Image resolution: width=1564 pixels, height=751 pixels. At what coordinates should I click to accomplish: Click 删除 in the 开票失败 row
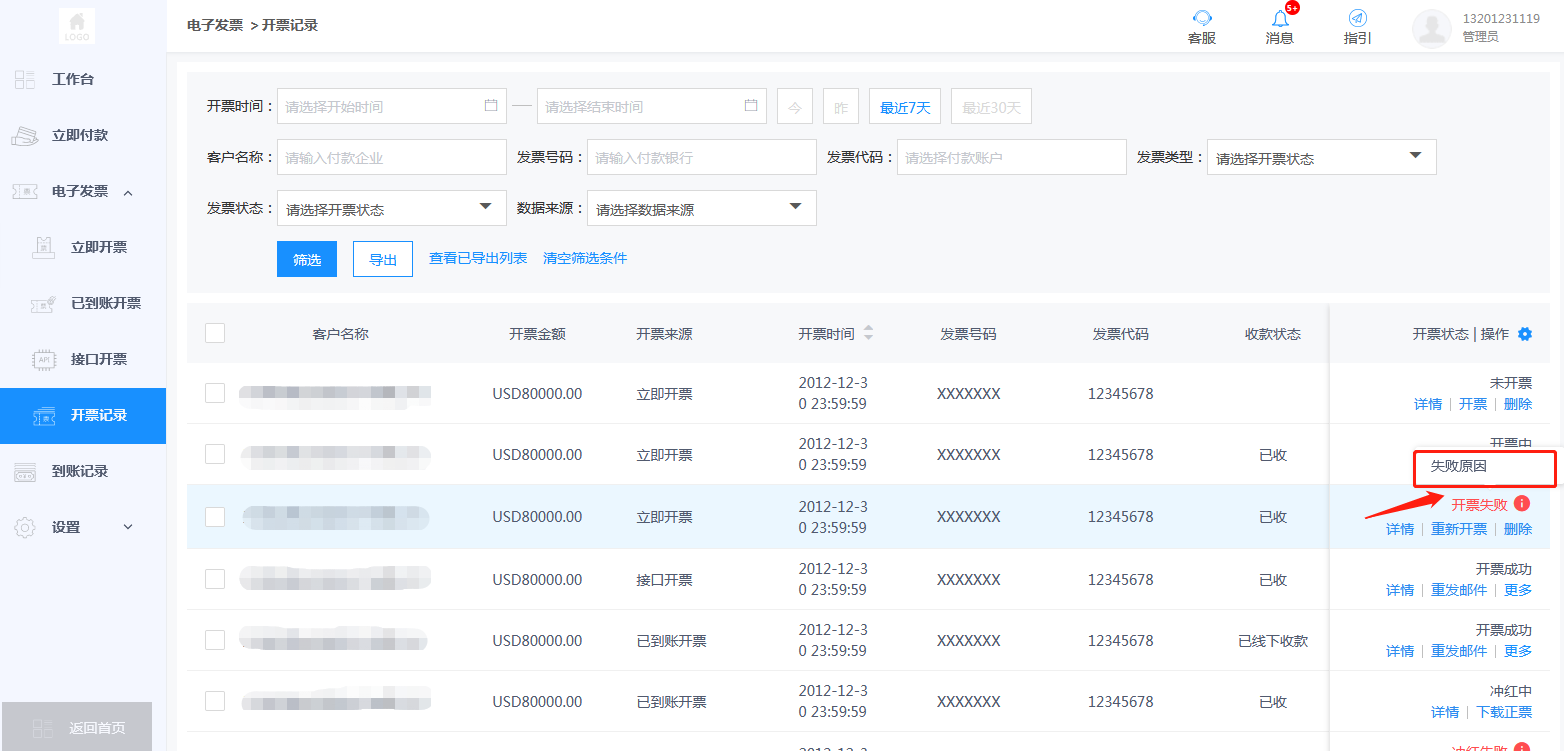pos(1518,529)
